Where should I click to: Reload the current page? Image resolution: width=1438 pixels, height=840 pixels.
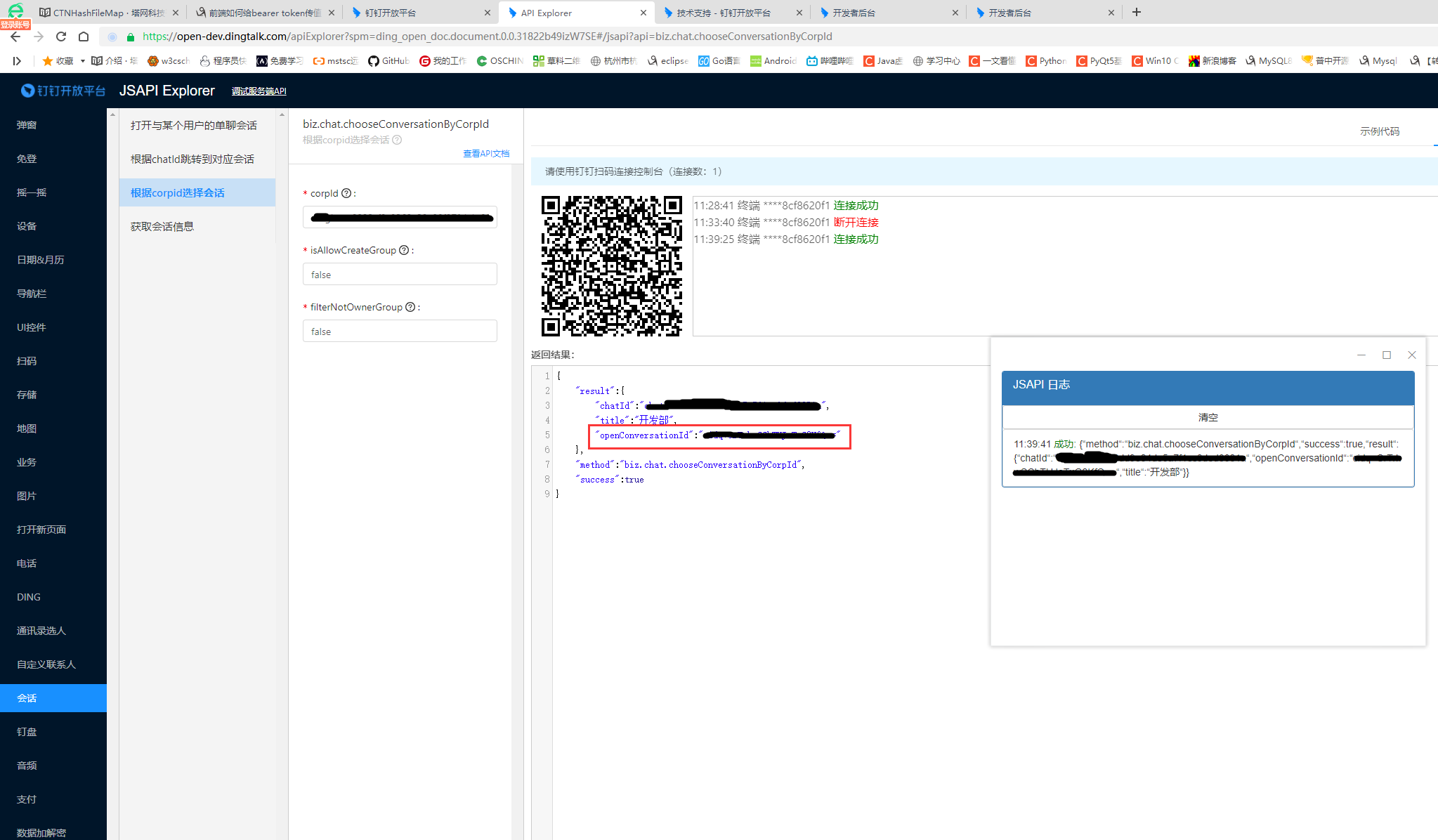(x=61, y=37)
